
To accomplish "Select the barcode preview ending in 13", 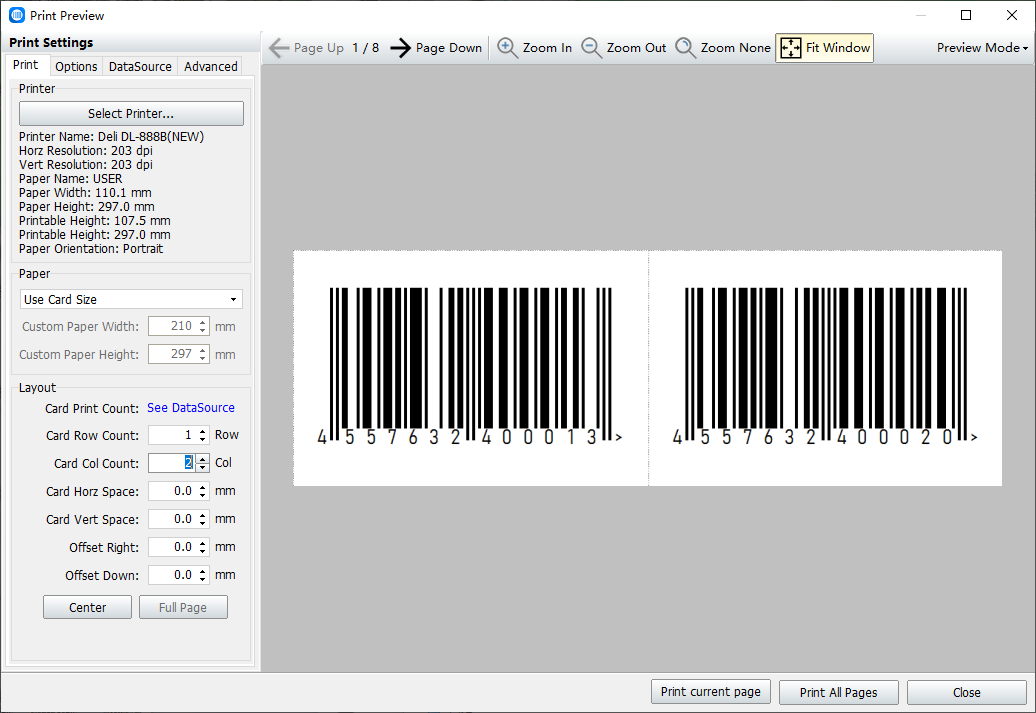I will coord(470,368).
